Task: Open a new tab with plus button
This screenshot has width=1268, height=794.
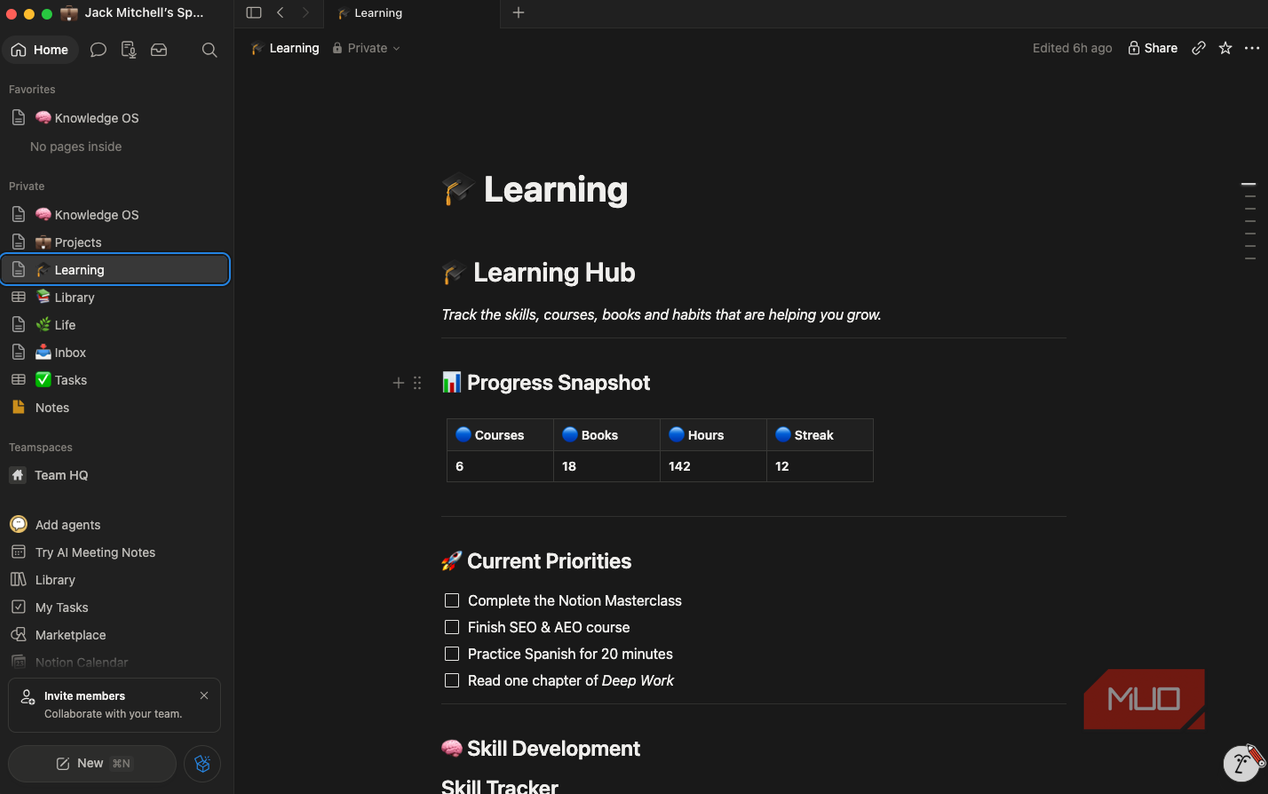Action: pos(518,13)
